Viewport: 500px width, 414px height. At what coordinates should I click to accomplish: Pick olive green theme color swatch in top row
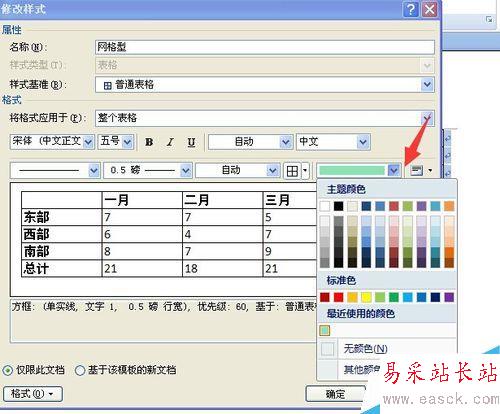click(x=407, y=206)
